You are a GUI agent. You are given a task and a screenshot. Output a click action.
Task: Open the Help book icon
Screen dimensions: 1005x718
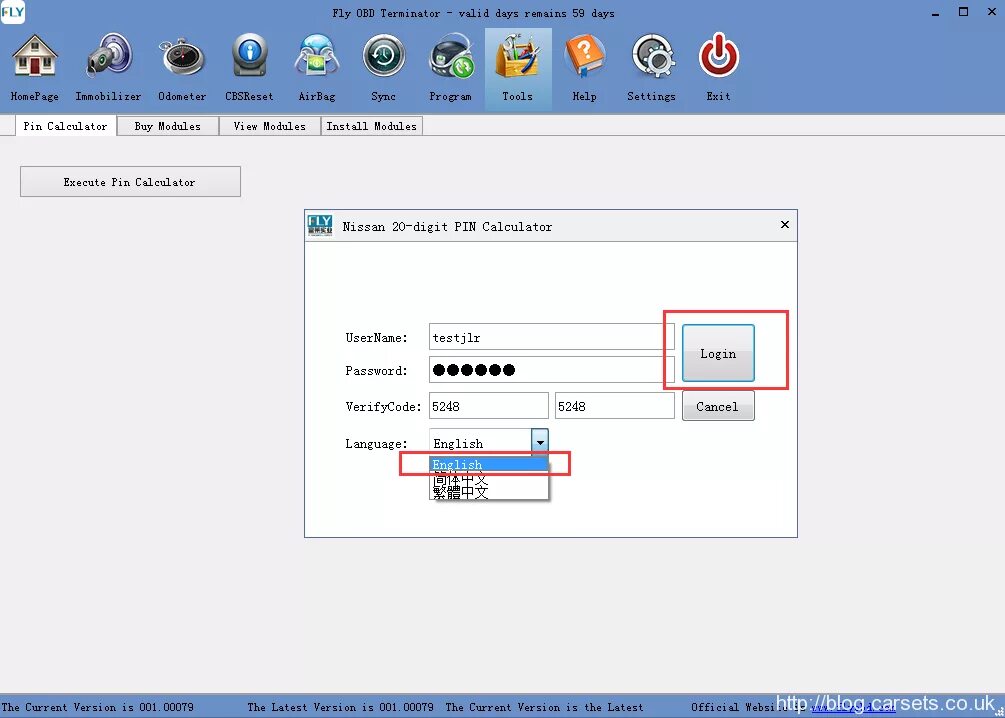coord(585,56)
